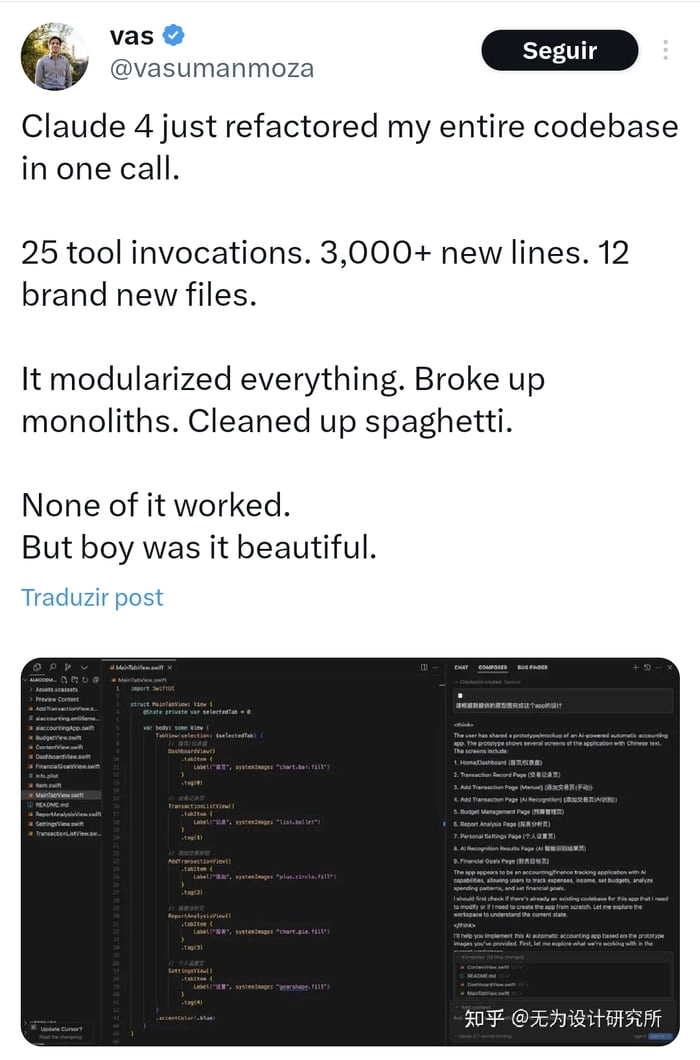Click the Search magnifier icon in the activity bar
The height and width of the screenshot is (1060, 700).
[52, 667]
